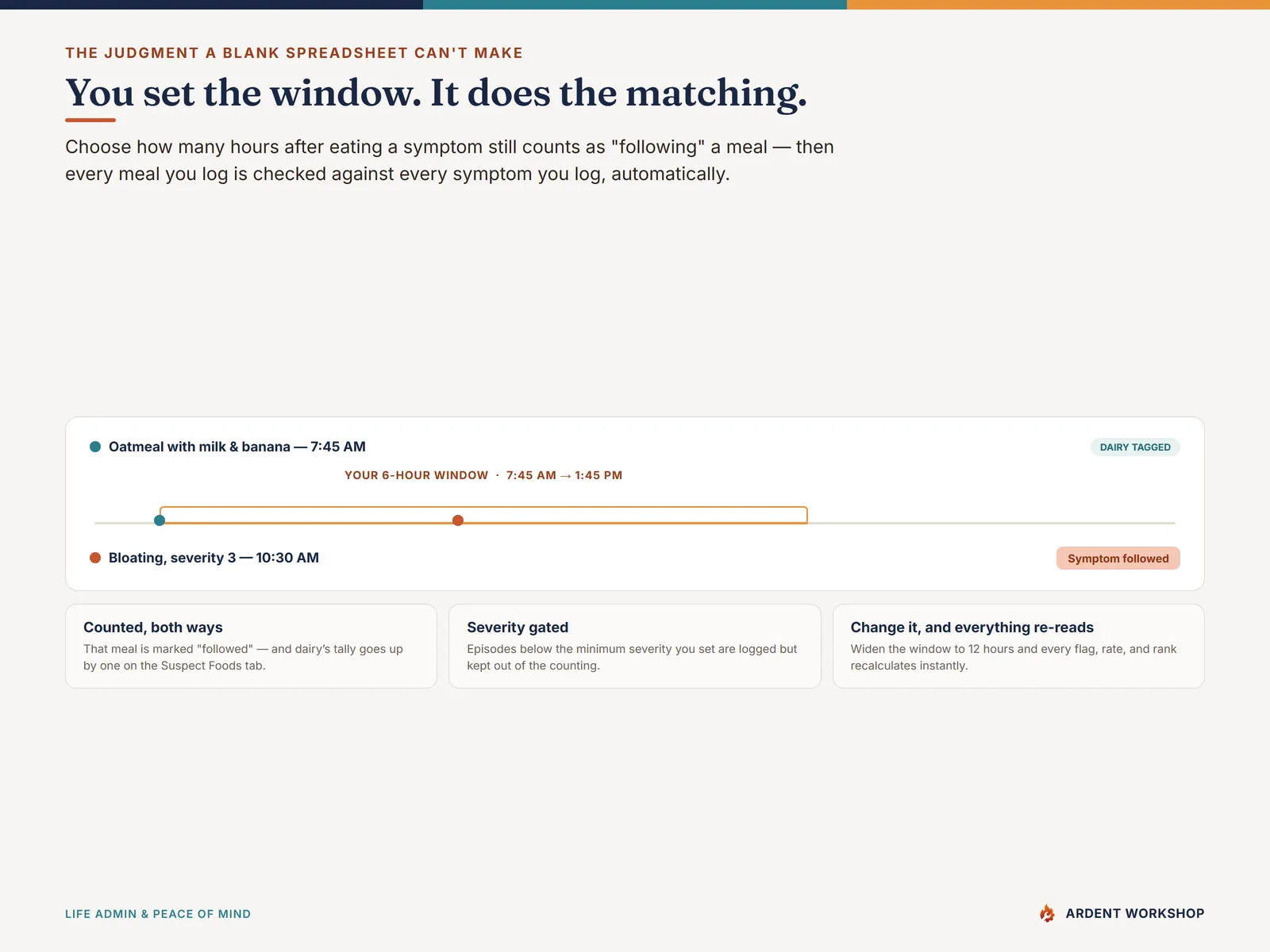The height and width of the screenshot is (952, 1270).
Task: Click the main headline You set the window
Action: [x=436, y=93]
